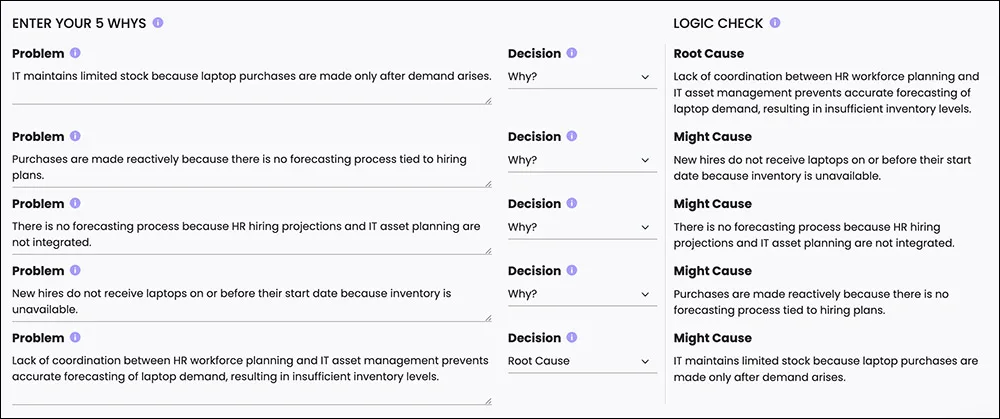Click problem field about IT maintaining limited stock
The width and height of the screenshot is (1000, 419).
coord(252,85)
